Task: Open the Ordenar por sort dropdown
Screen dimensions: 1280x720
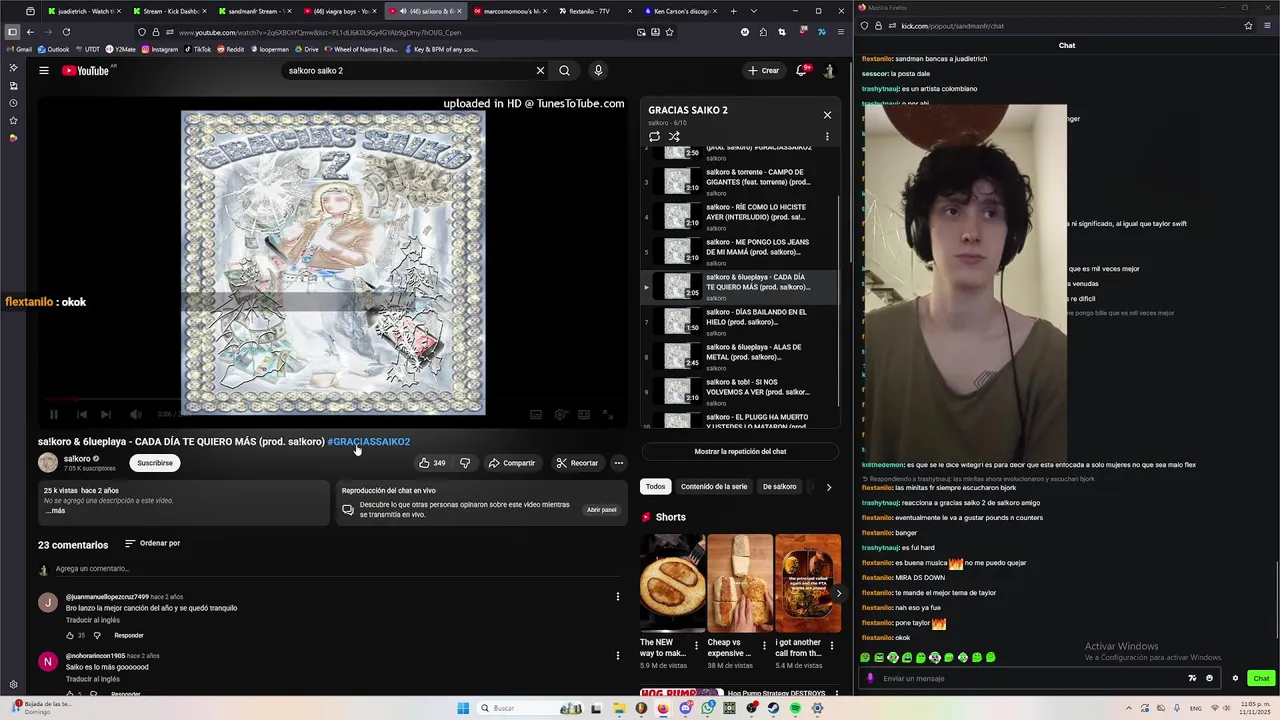Action: tap(152, 543)
